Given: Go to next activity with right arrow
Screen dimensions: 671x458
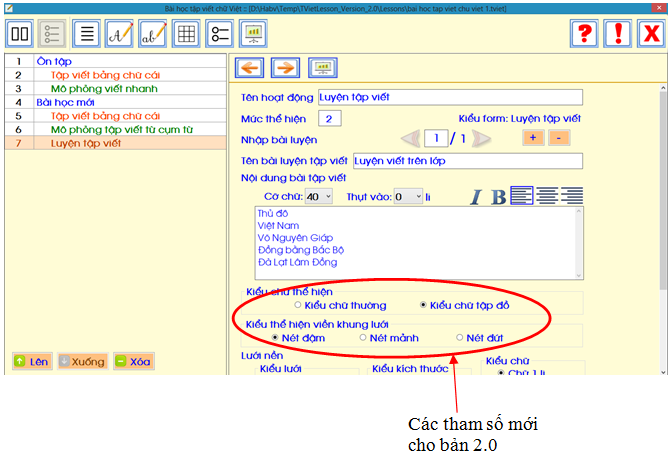Looking at the screenshot, I should pos(285,68).
